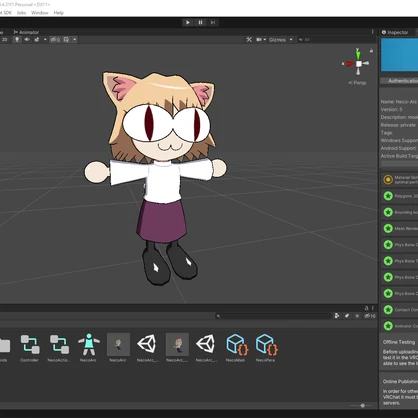The width and height of the screenshot is (418, 418).
Task: Click the green star icon beside Contact Co...
Action: 388,310
